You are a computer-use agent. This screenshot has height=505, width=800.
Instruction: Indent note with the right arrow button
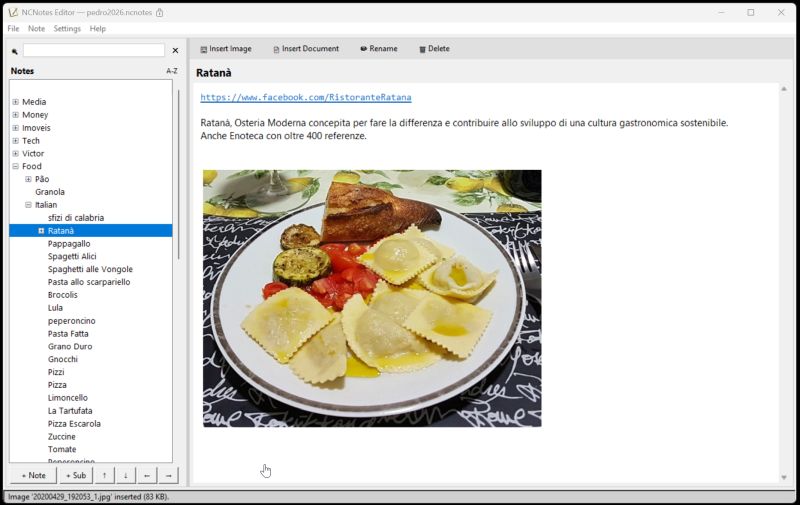168,475
